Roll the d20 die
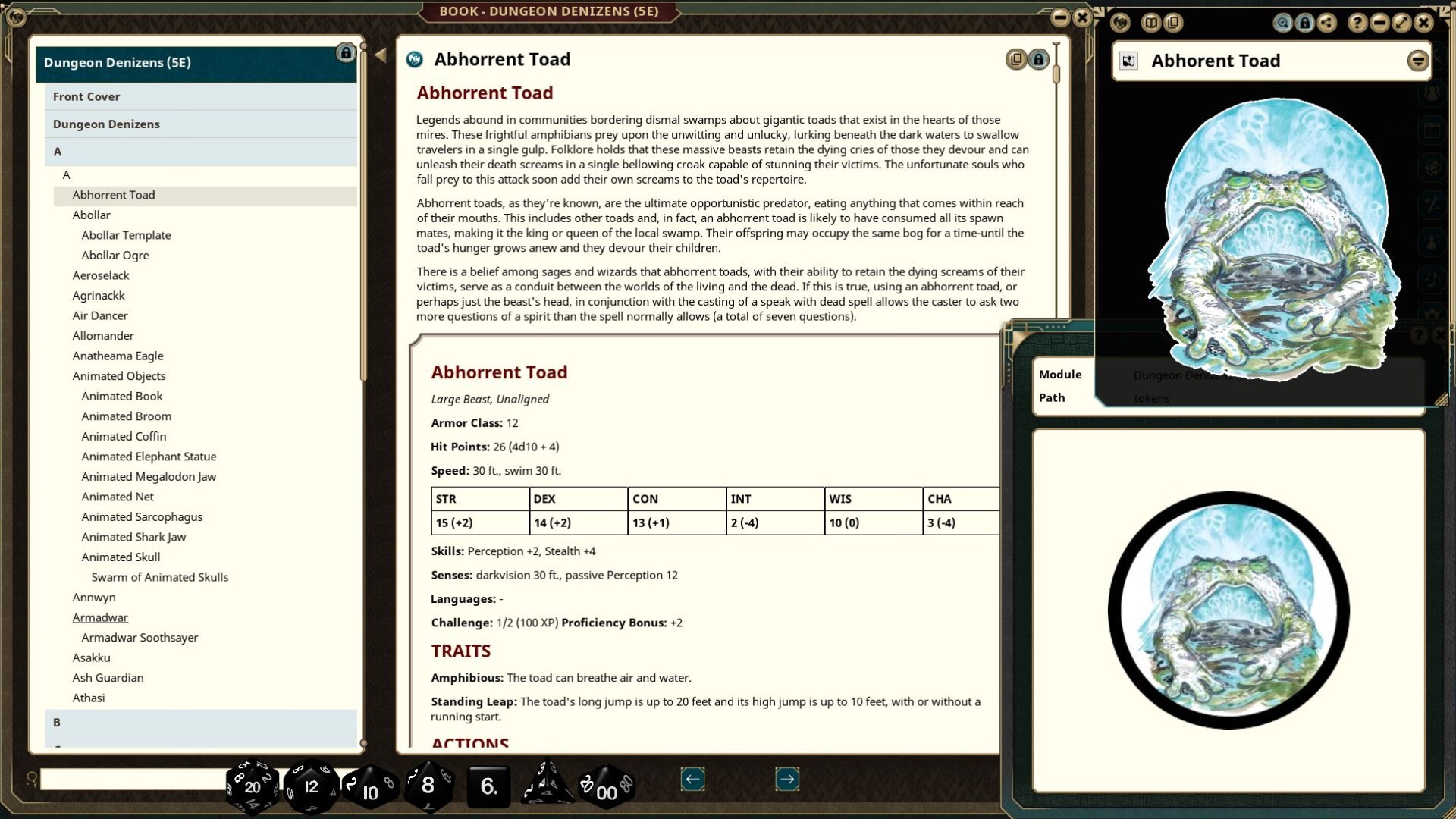Screen dimensions: 1456x819 click(x=253, y=786)
